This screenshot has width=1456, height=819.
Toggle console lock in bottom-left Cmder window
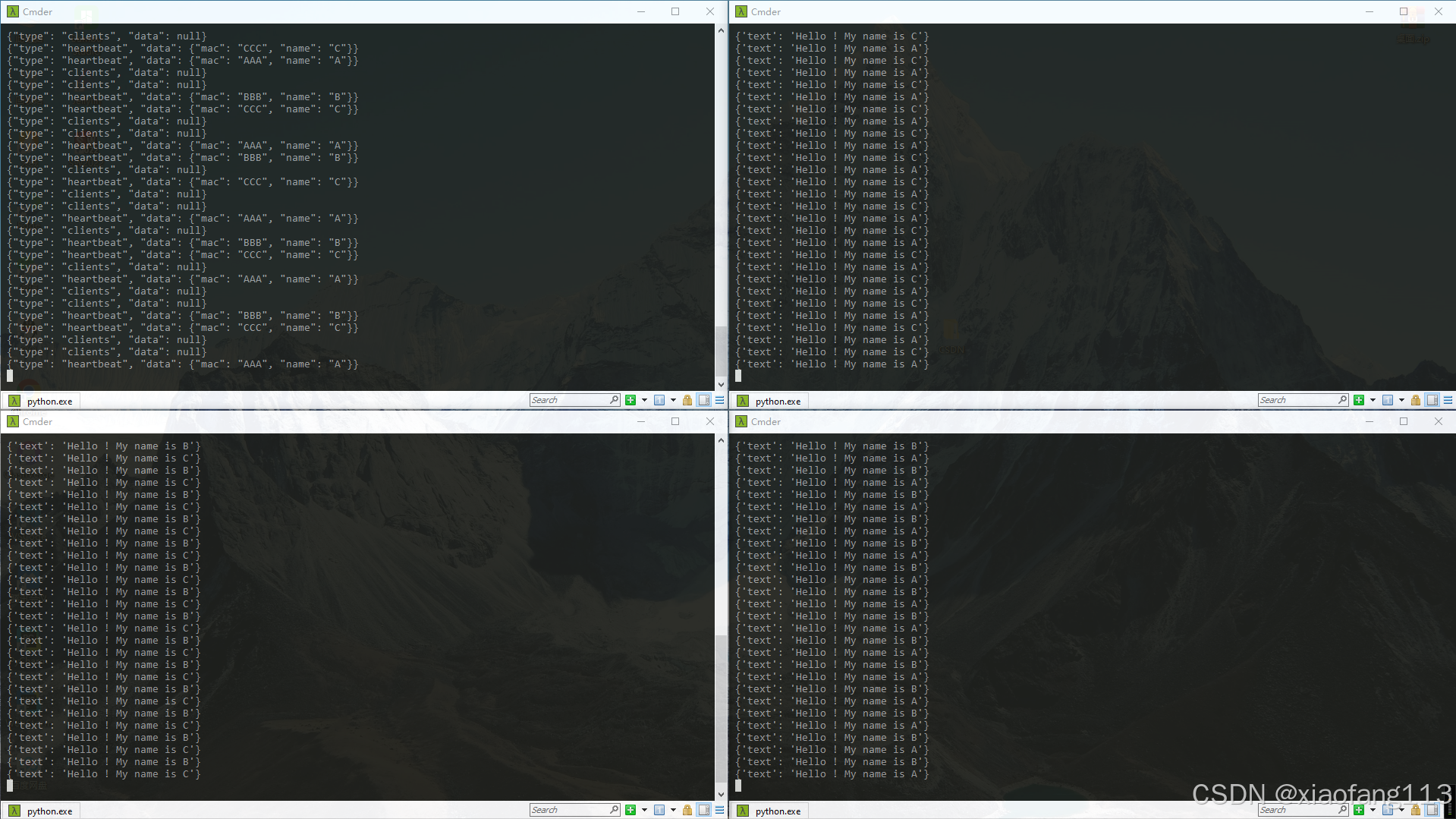pyautogui.click(x=687, y=810)
